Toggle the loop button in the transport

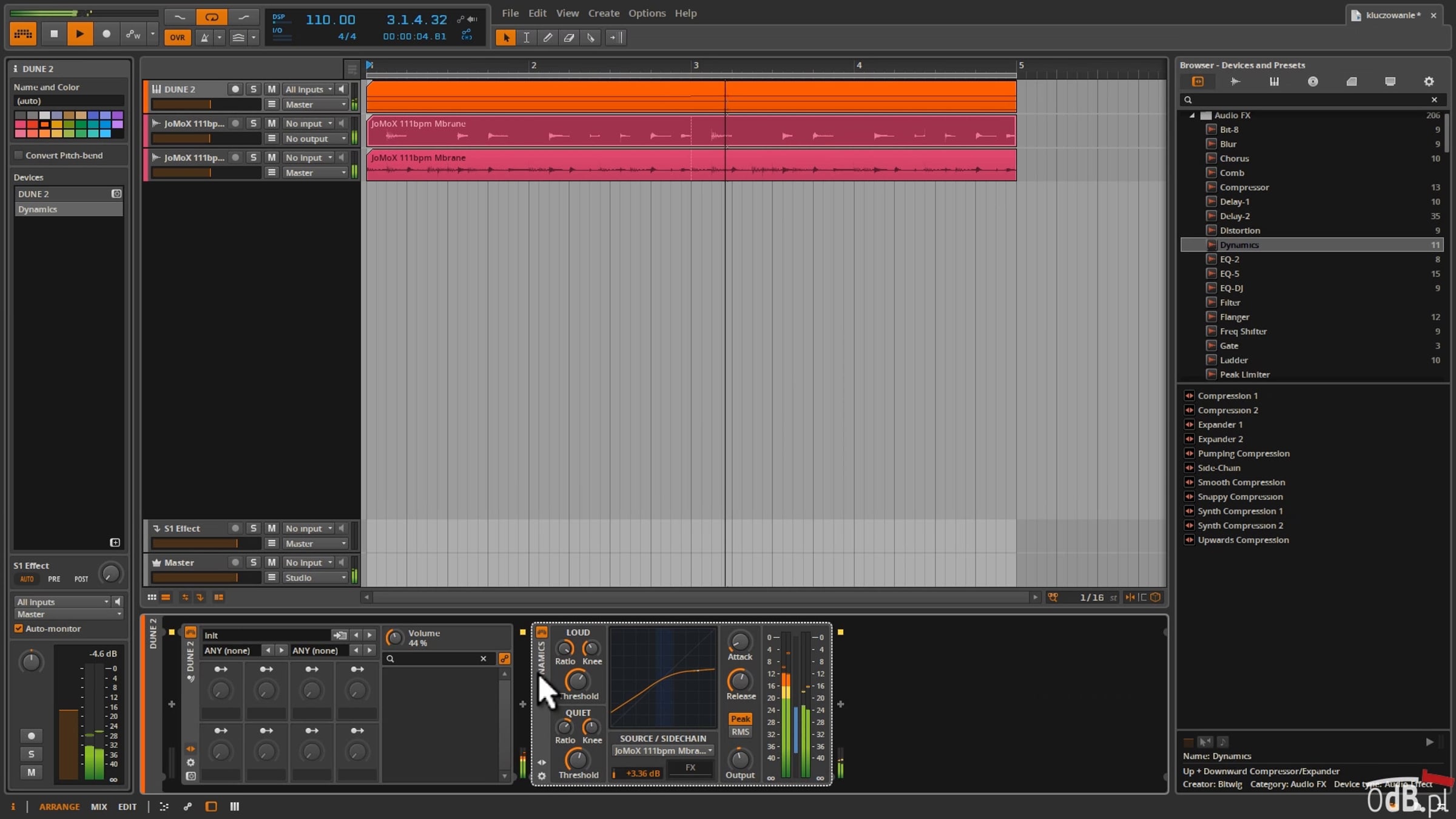(x=211, y=18)
